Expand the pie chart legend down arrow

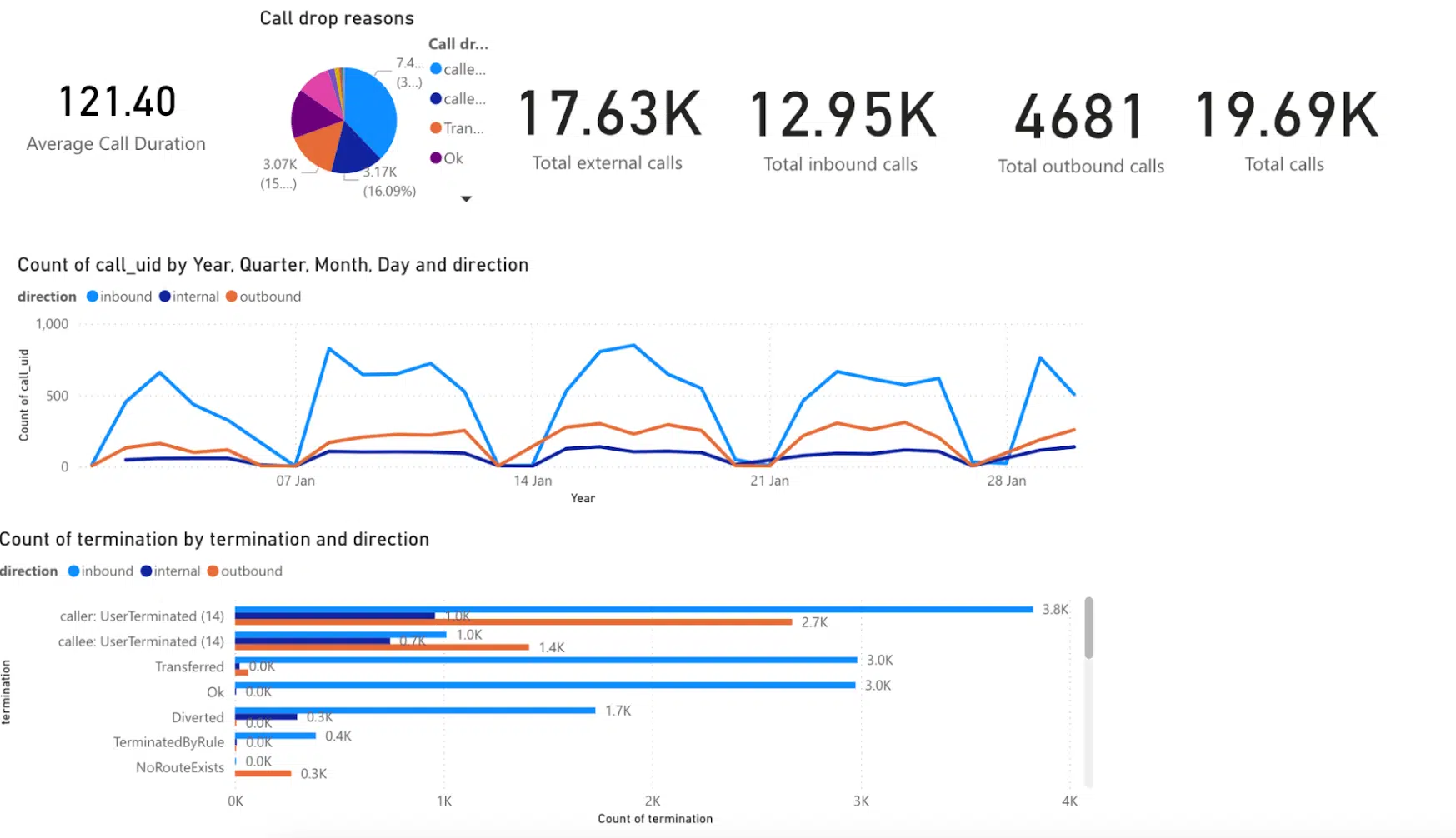click(466, 199)
